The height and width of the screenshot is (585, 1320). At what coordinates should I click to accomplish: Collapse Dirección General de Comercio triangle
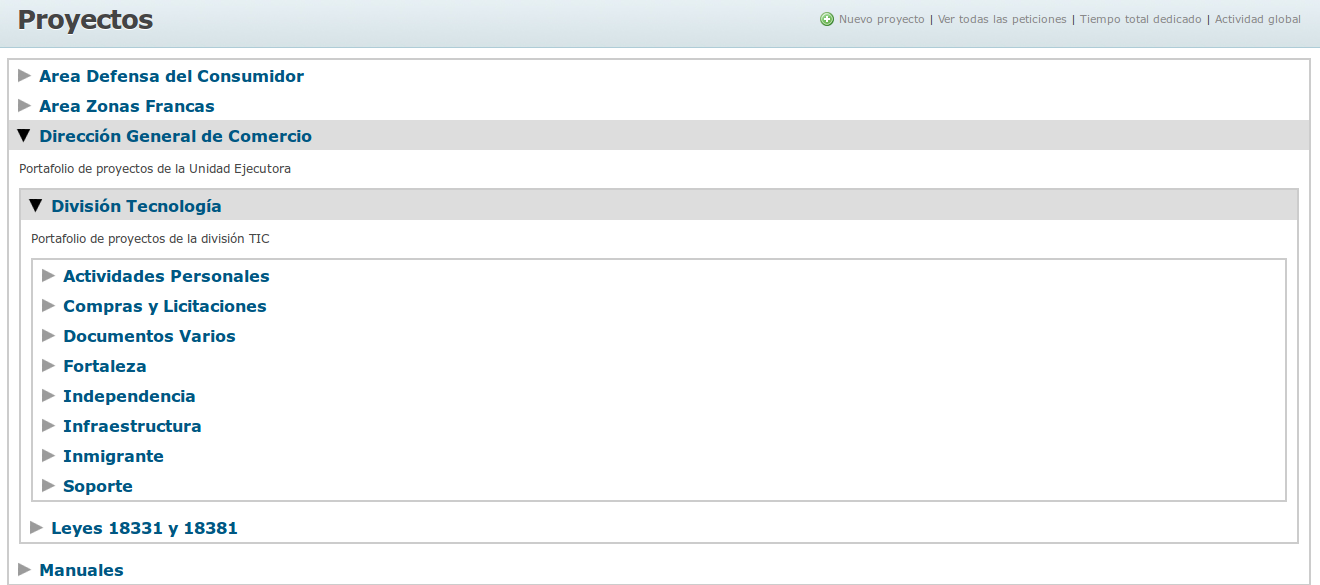pos(25,136)
